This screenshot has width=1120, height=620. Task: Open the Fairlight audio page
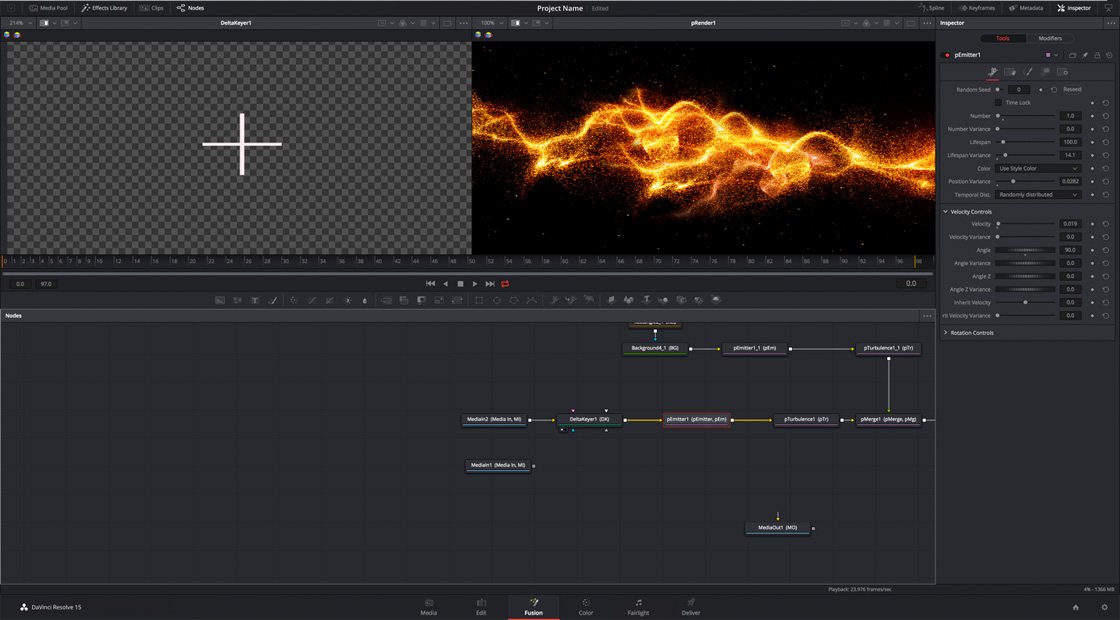pos(637,607)
